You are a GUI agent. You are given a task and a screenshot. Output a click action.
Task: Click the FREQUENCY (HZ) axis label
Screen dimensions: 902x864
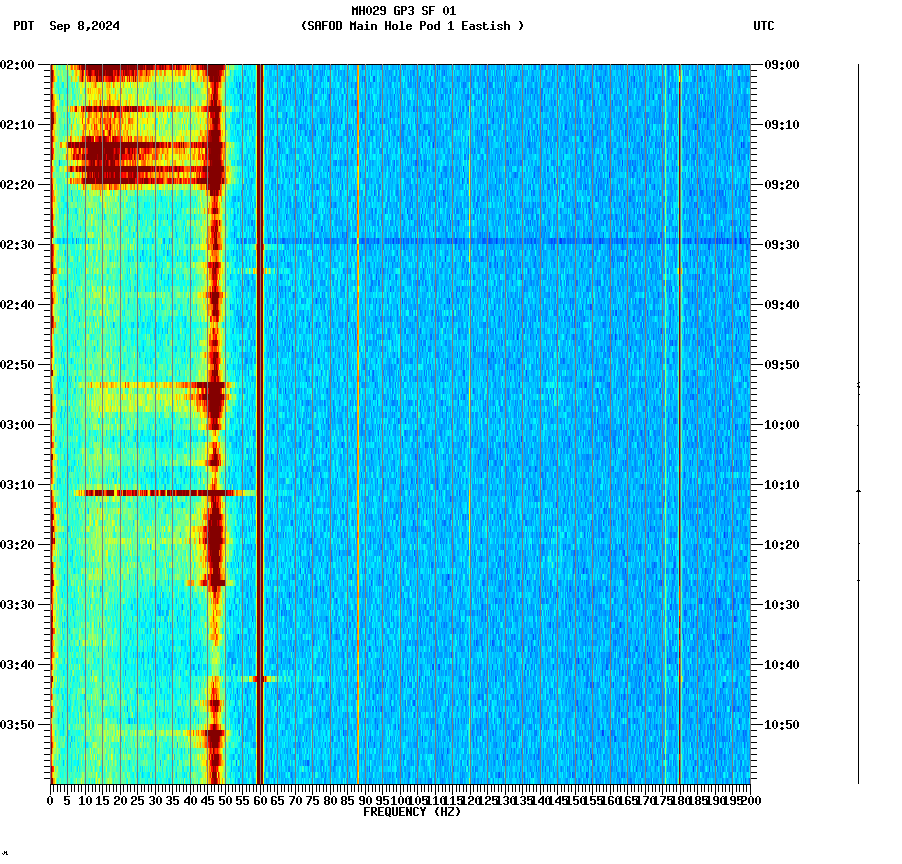[x=413, y=812]
